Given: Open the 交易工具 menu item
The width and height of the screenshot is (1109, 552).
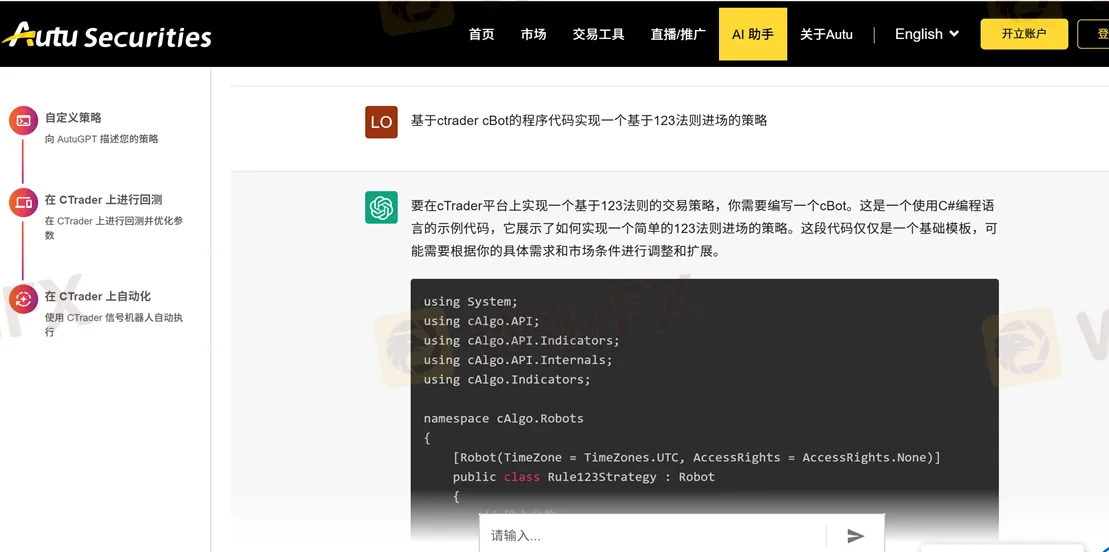Looking at the screenshot, I should coord(598,35).
